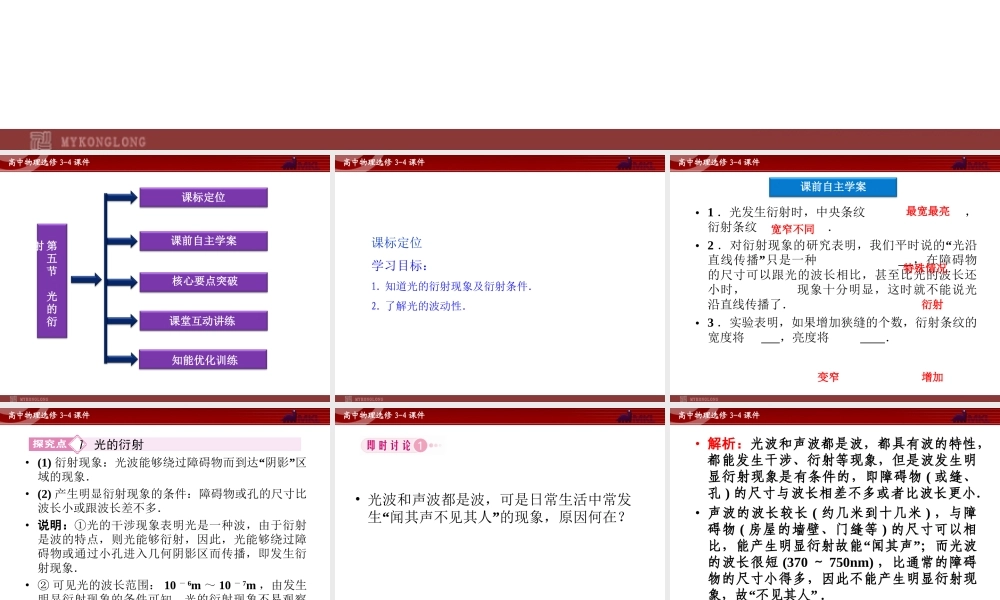Viewport: 1000px width, 600px height.
Task: Click the arrow pointing to 课标定位
Action: point(121,198)
